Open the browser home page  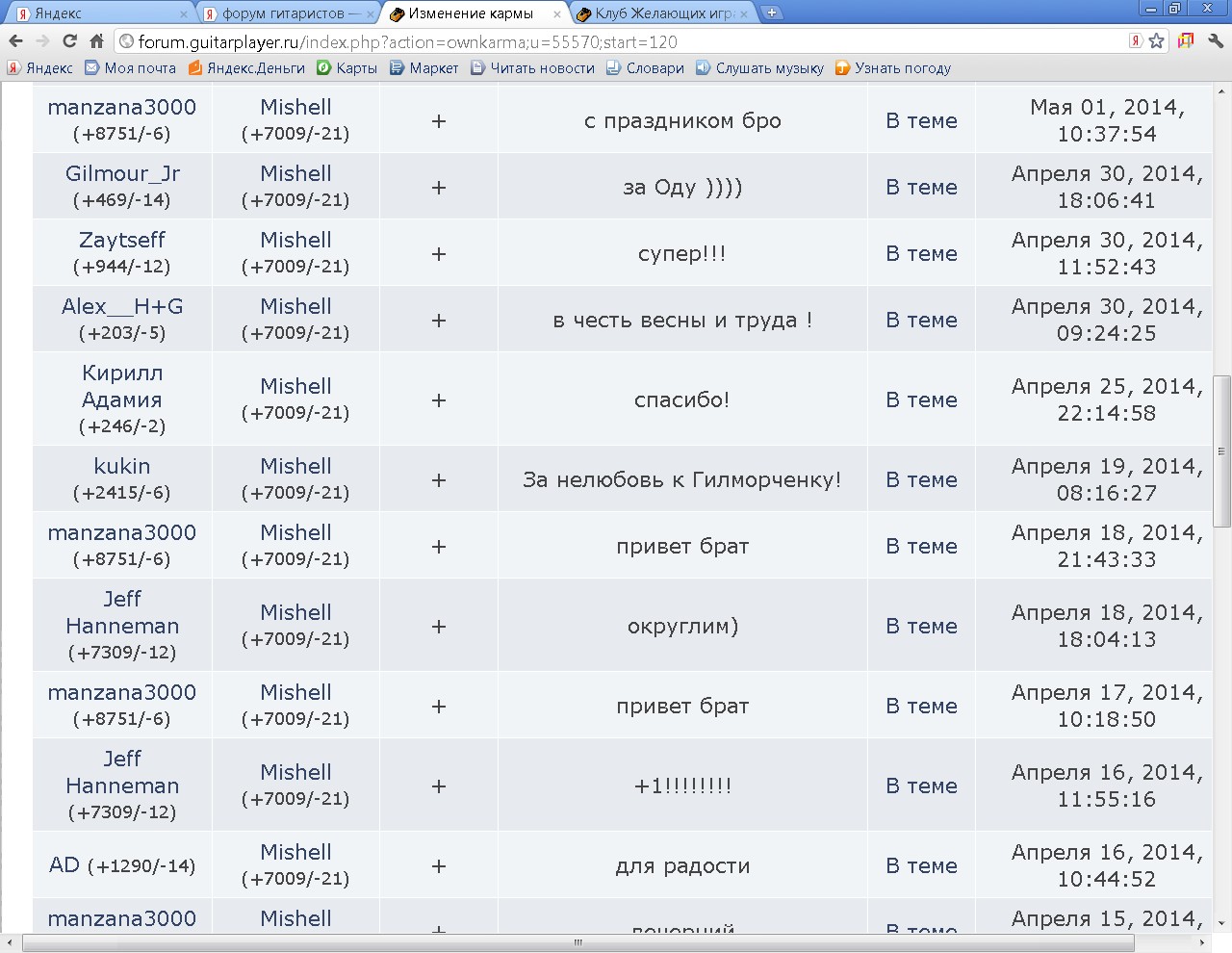pyautogui.click(x=96, y=41)
